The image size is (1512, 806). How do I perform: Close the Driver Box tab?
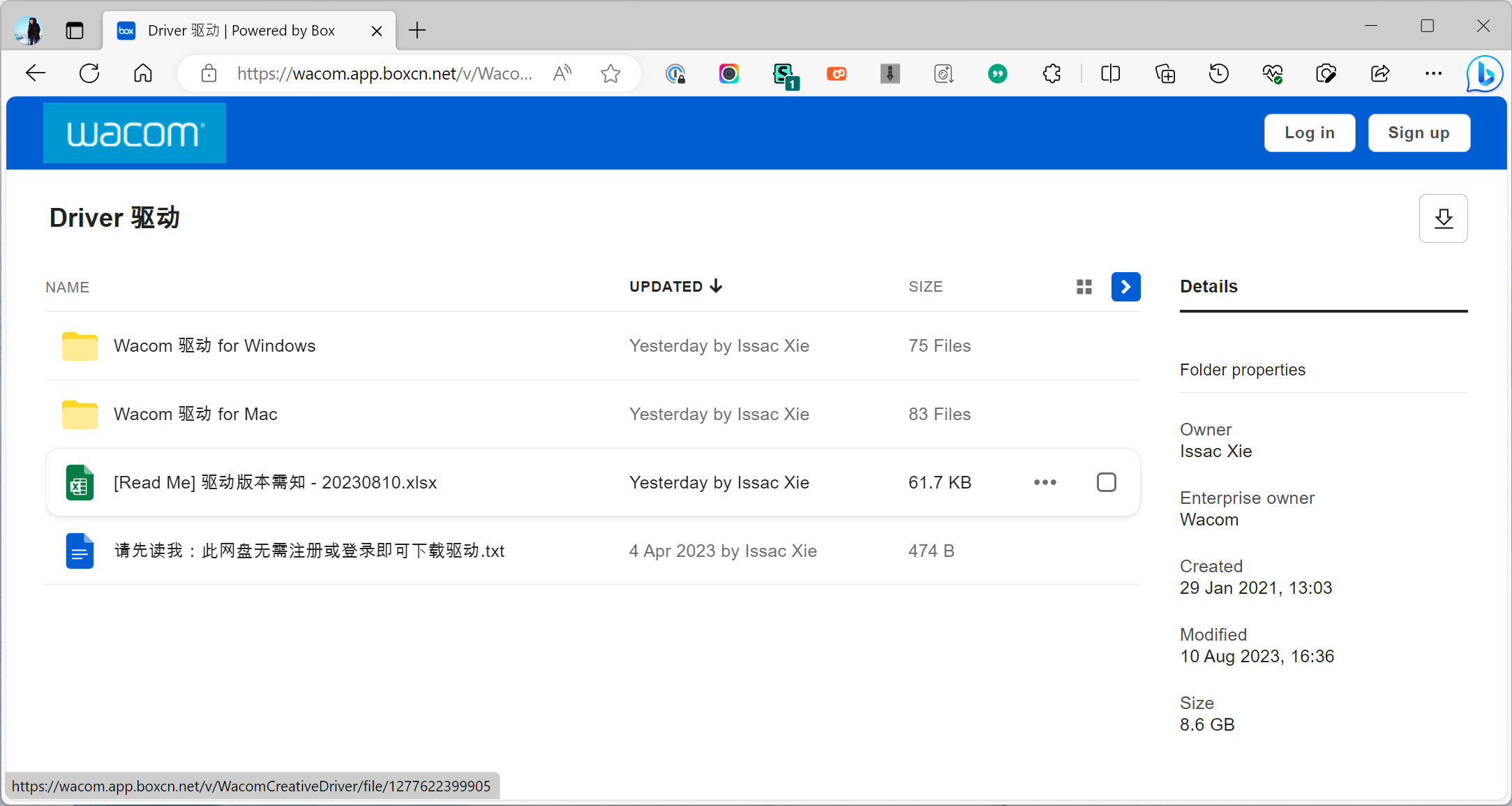pos(377,31)
